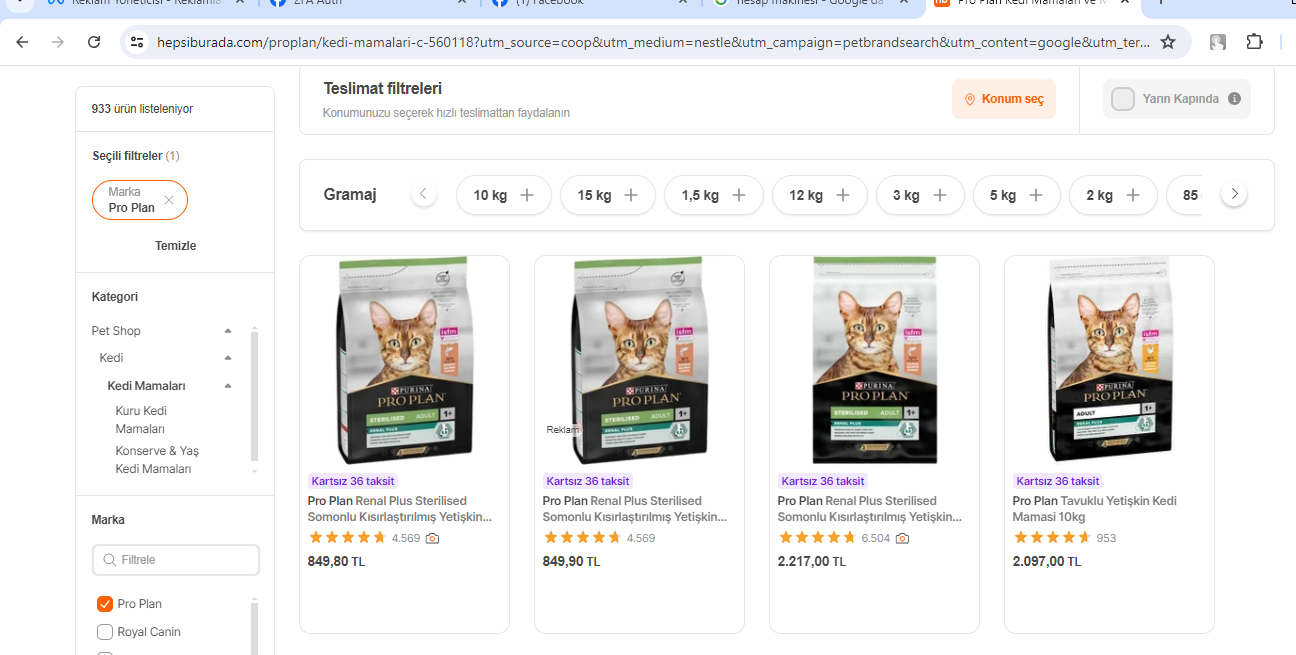Click Temizle to clear filters
Screen dimensions: 1296x655
[175, 246]
